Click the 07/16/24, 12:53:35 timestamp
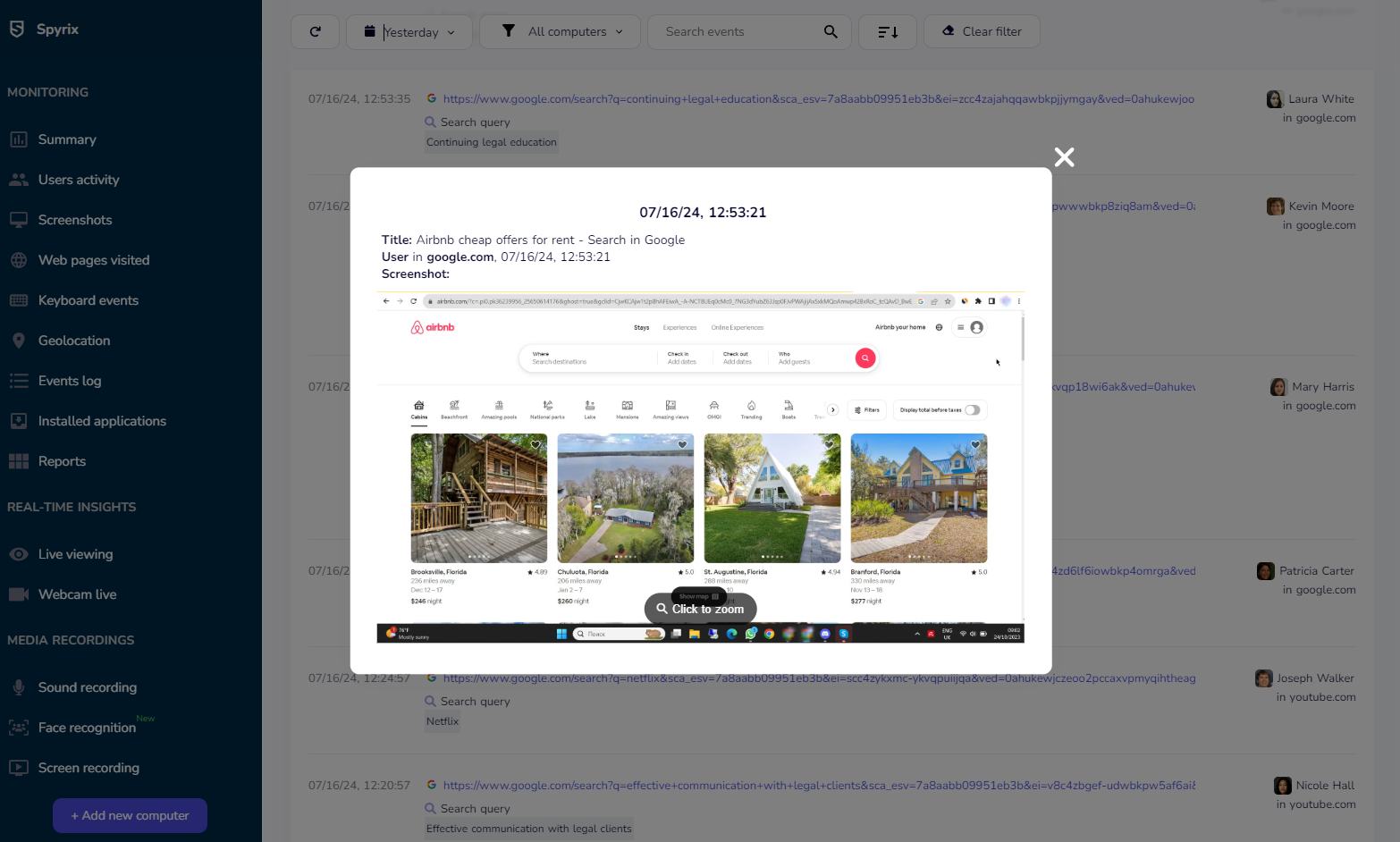Screen dimensions: 1400x842 (x=359, y=99)
